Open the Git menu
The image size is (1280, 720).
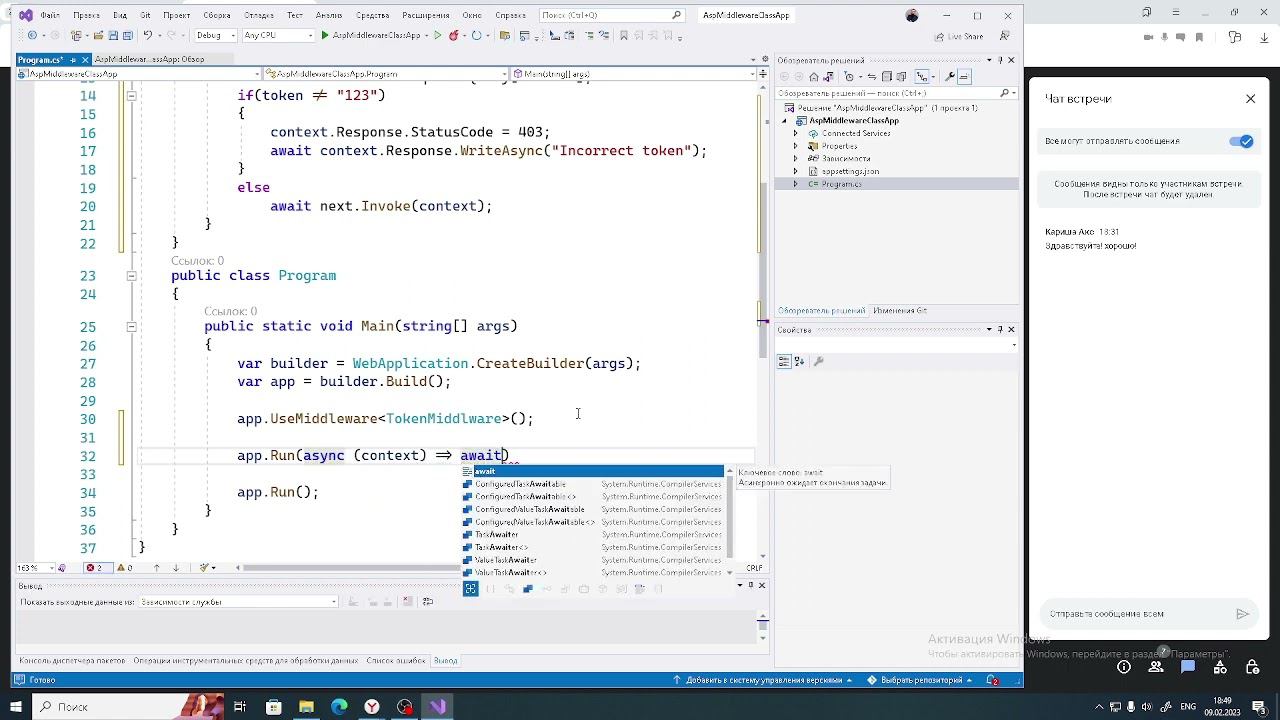145,15
